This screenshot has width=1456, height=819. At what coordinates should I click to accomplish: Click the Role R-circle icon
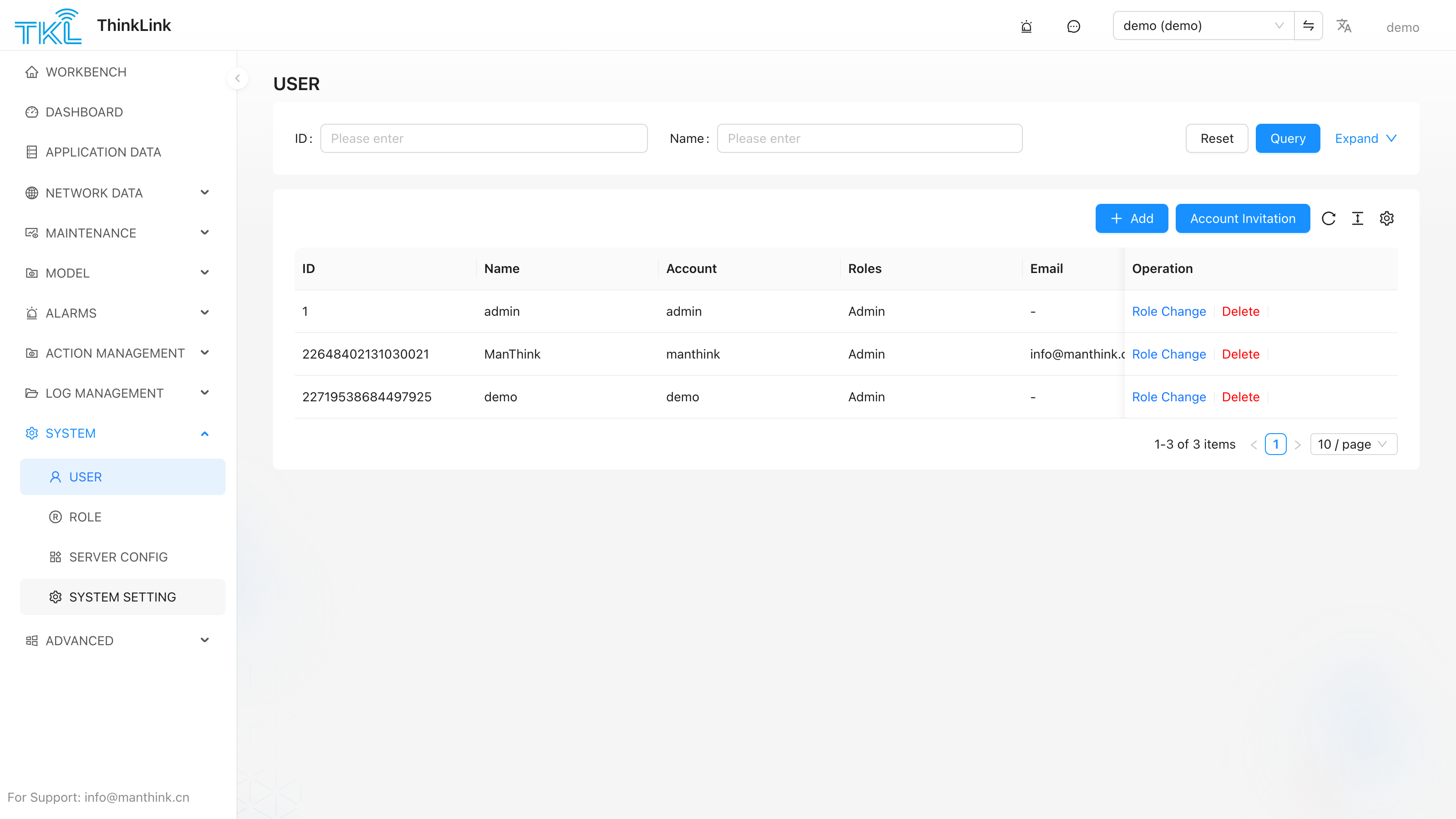click(56, 516)
